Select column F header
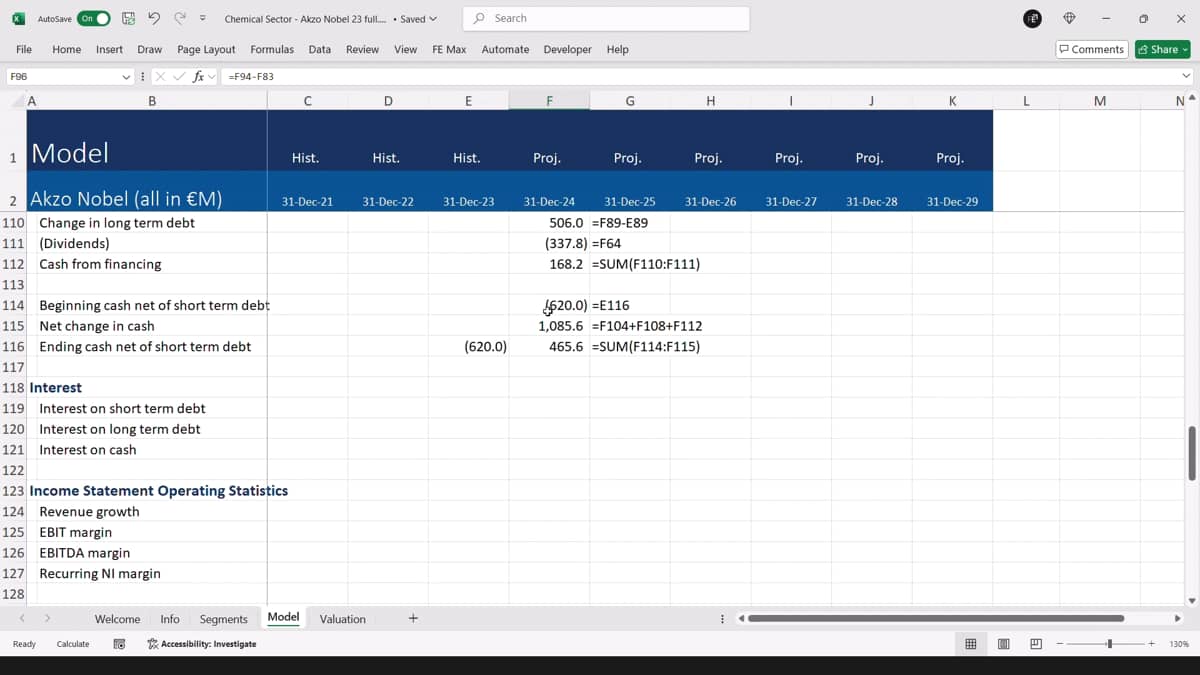 [x=549, y=101]
